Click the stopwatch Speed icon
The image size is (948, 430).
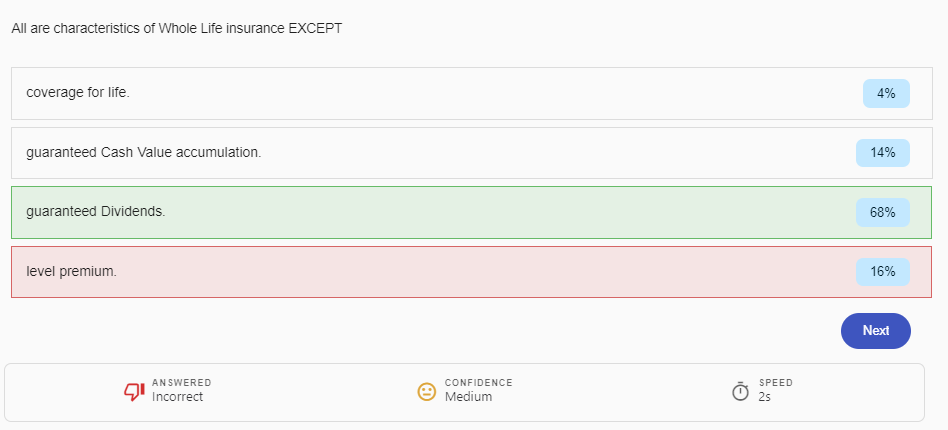tap(740, 391)
